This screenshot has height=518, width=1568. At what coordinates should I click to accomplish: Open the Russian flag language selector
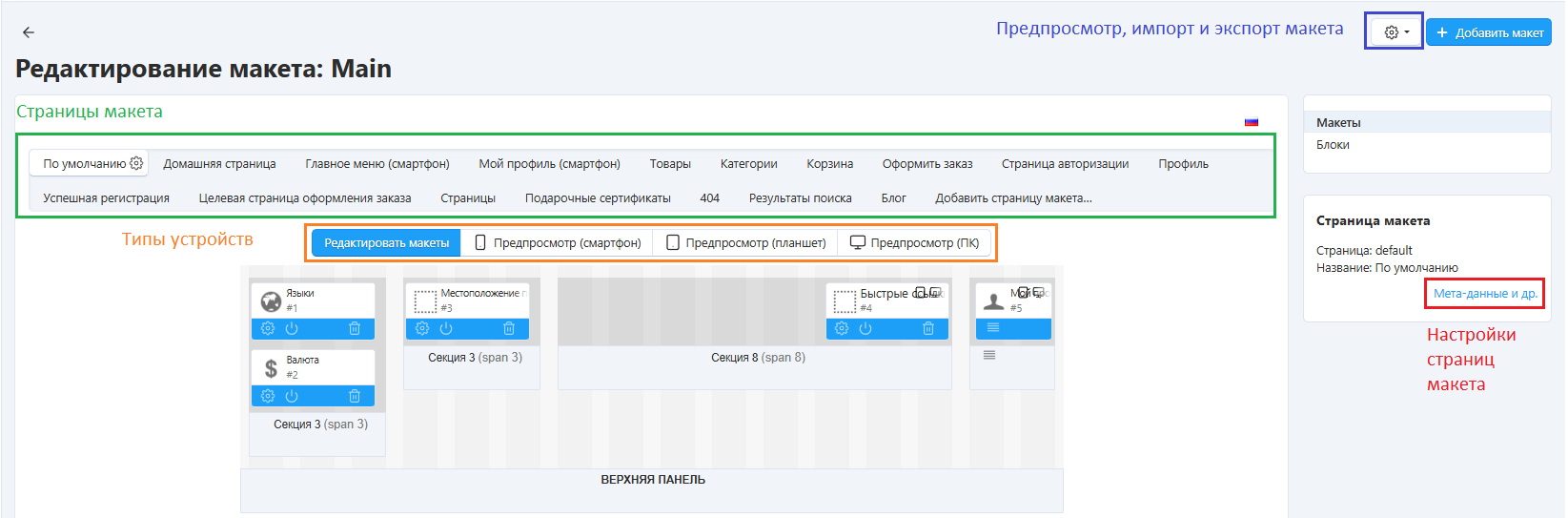click(x=1252, y=122)
